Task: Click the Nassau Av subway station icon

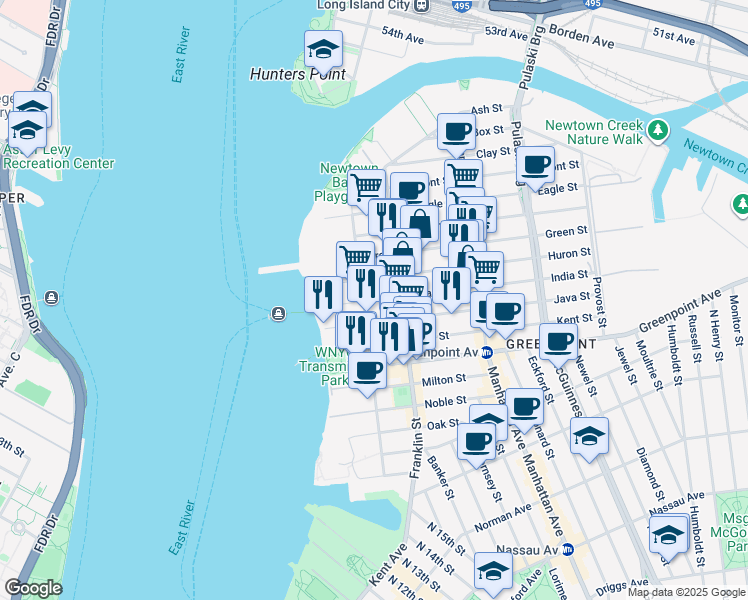Action: point(568,548)
